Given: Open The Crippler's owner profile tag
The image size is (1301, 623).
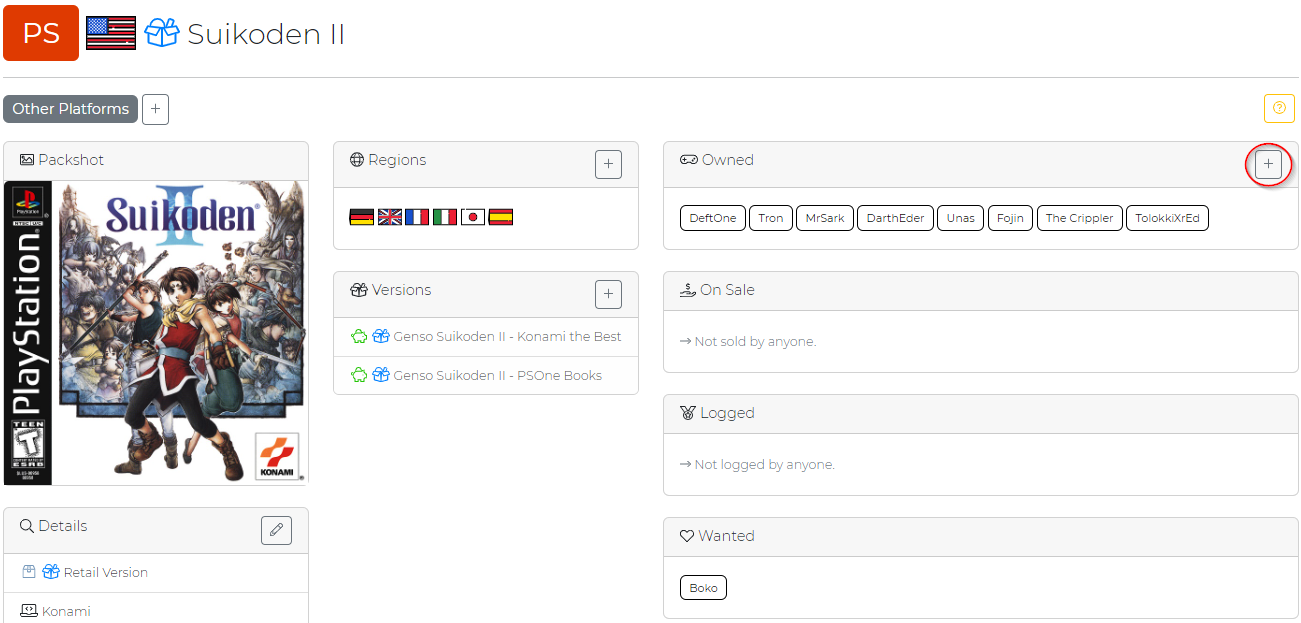Looking at the screenshot, I should (x=1080, y=218).
